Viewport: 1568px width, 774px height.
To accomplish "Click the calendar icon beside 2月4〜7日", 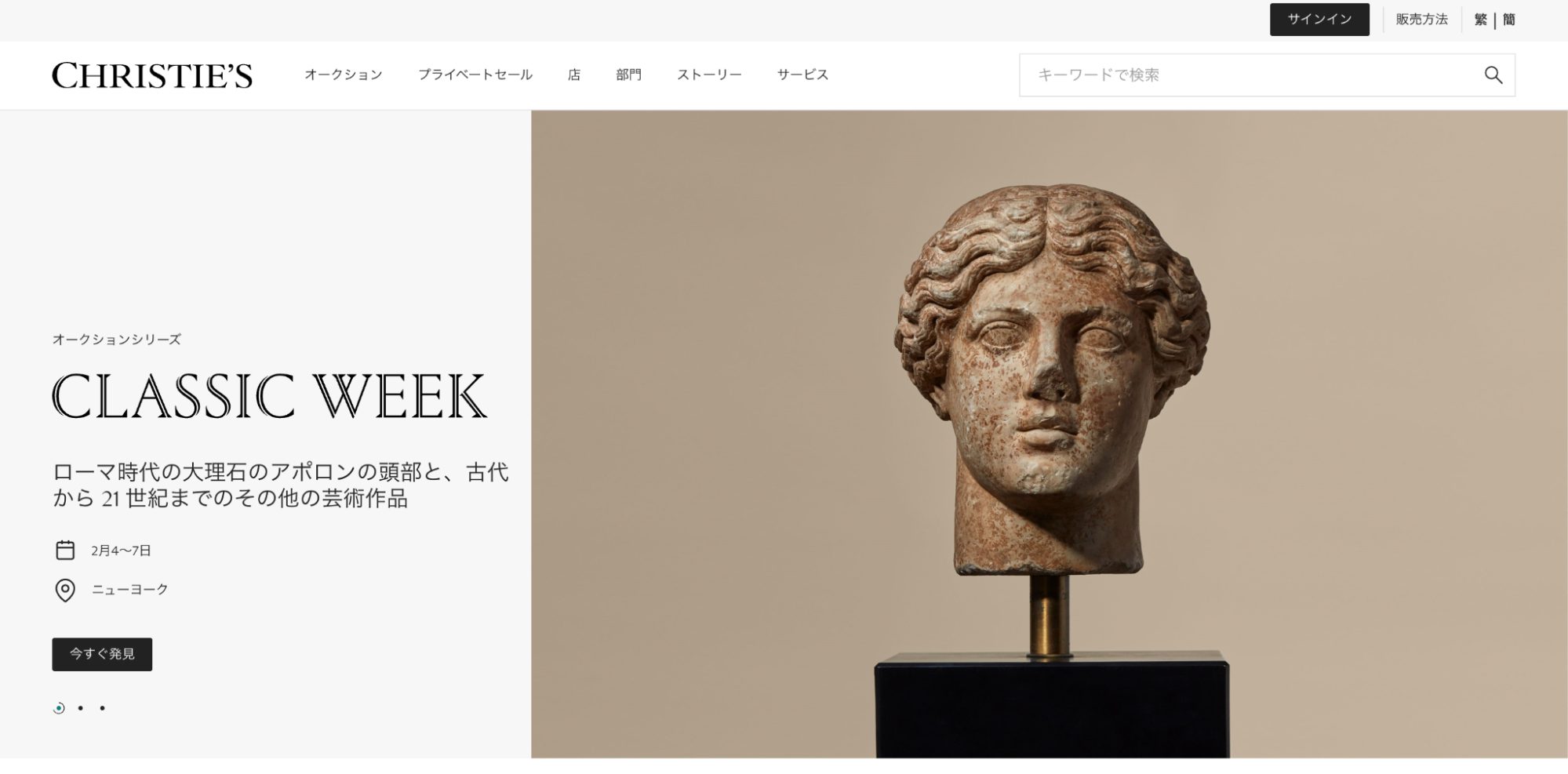I will (x=65, y=551).
